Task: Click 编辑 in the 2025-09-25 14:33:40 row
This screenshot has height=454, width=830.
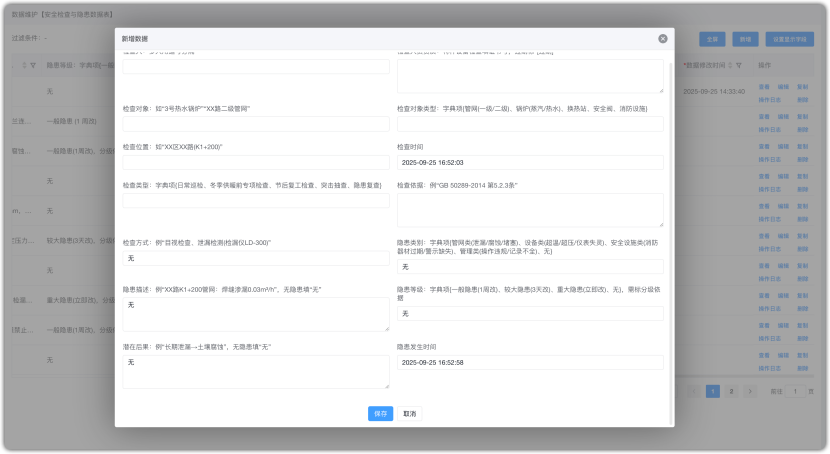Action: [x=783, y=87]
